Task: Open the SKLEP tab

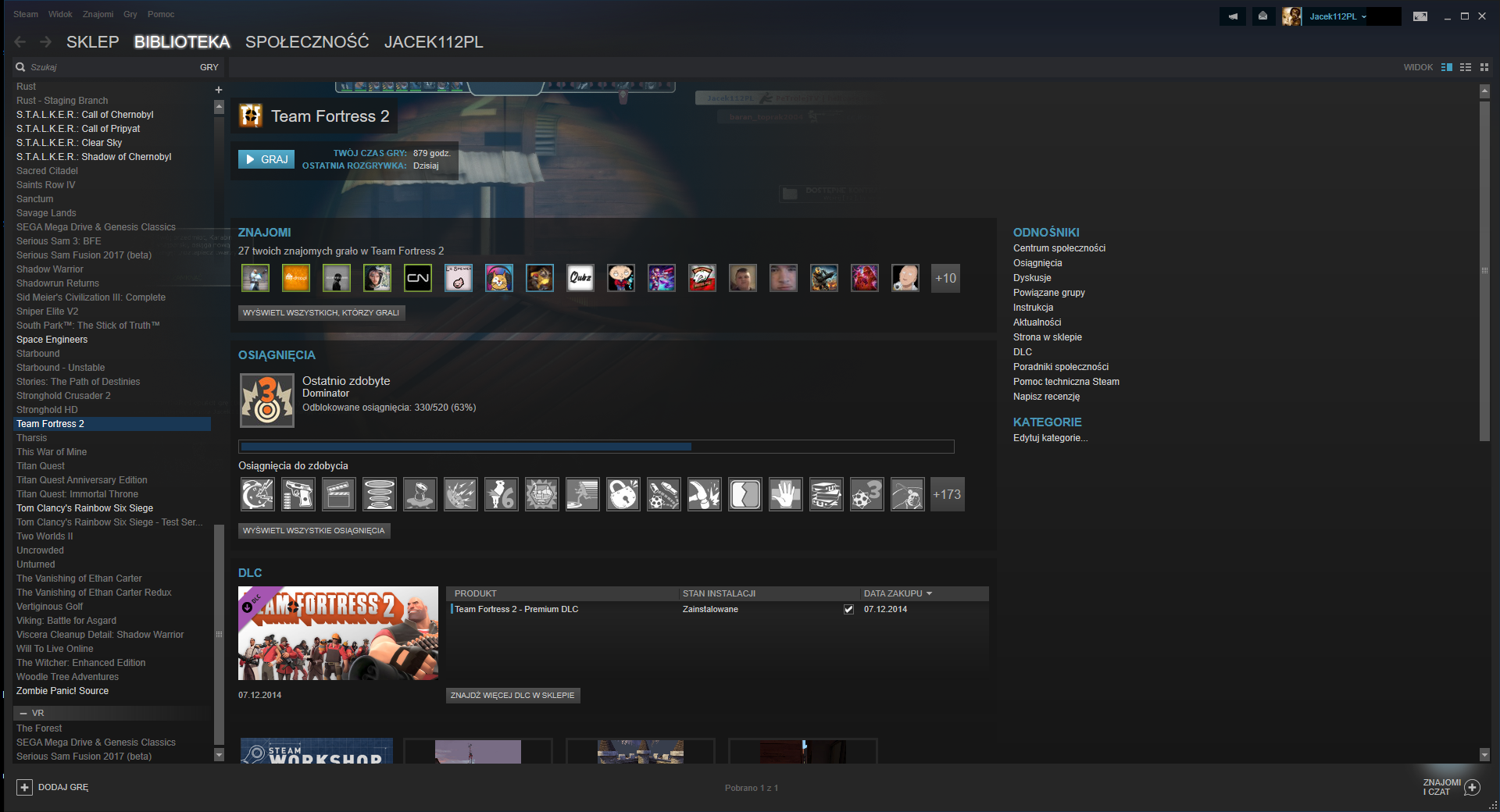Action: [92, 42]
